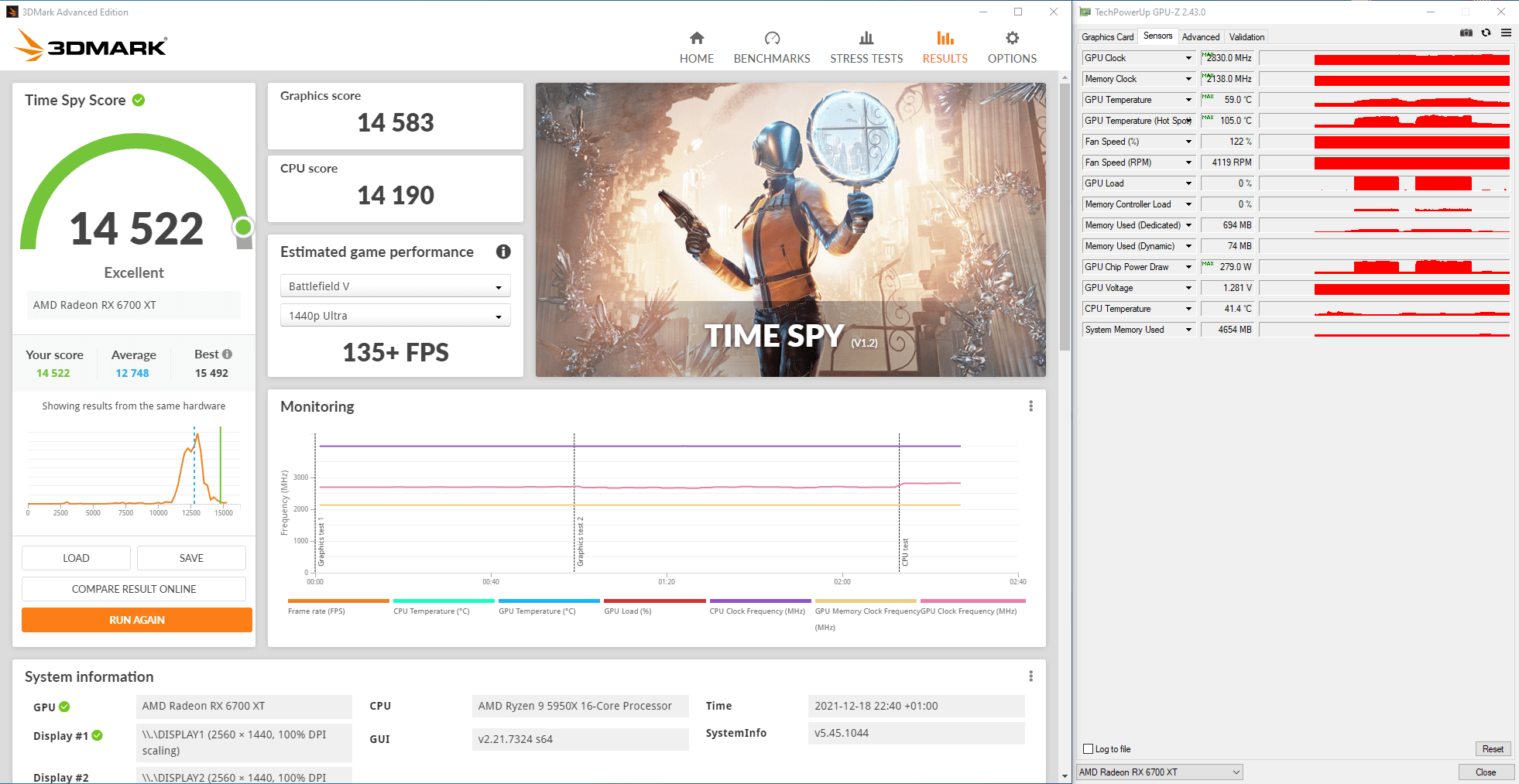Click the GPU-Z refresh icon

(1486, 33)
